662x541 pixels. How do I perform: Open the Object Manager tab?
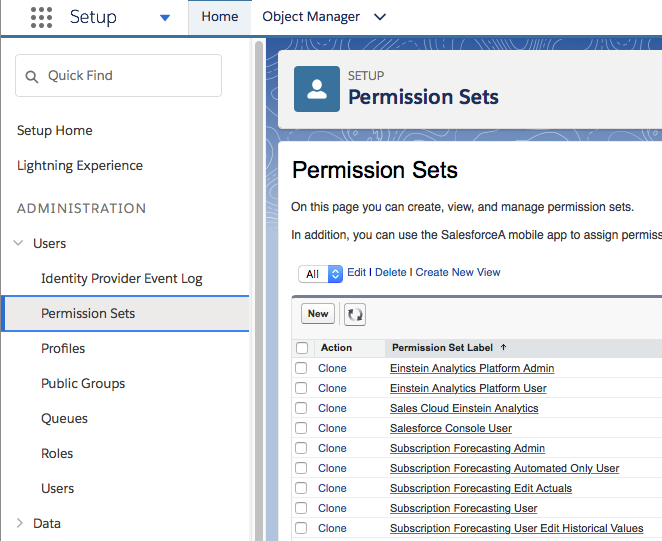pyautogui.click(x=309, y=17)
